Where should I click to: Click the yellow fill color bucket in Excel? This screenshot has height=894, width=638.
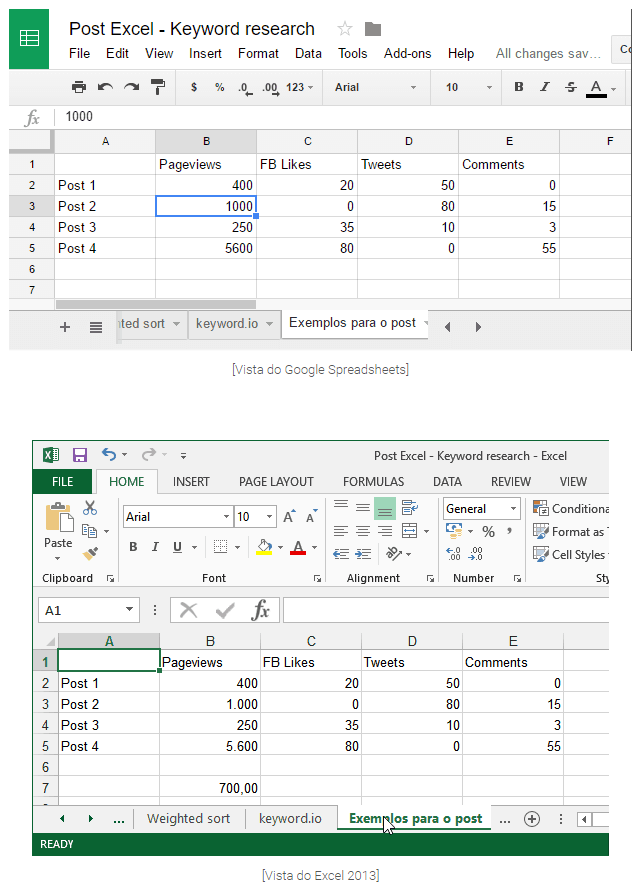coord(264,547)
